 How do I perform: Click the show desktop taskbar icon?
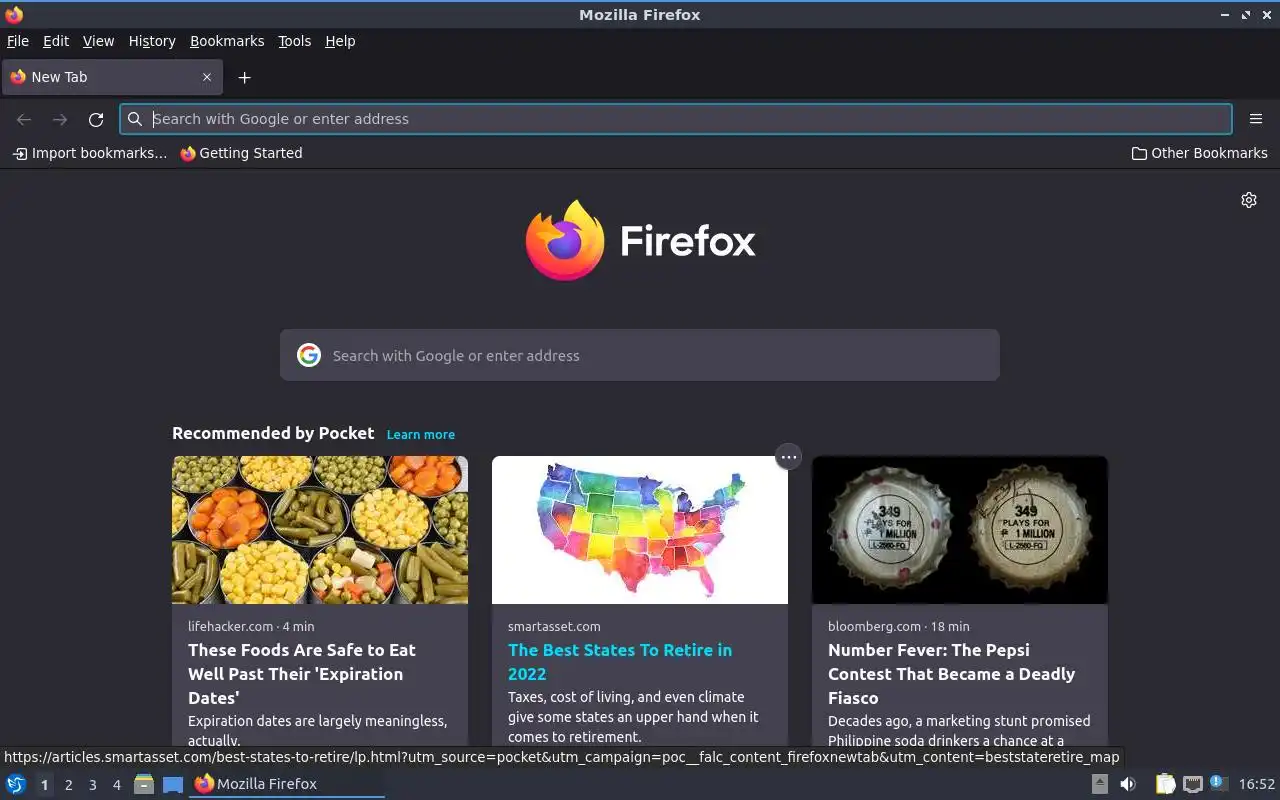[x=173, y=784]
